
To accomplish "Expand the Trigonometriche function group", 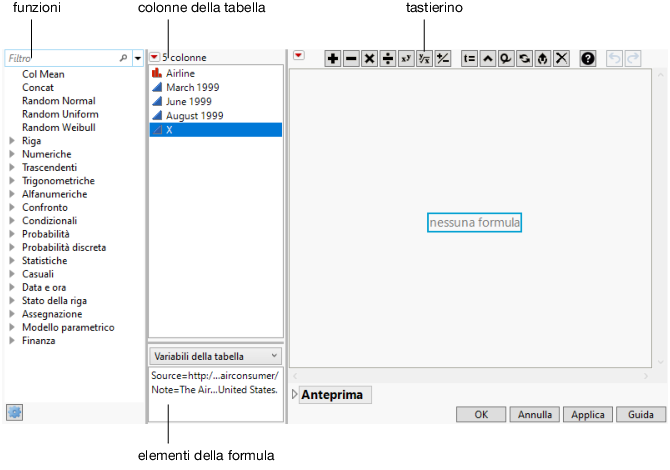I will (12, 180).
